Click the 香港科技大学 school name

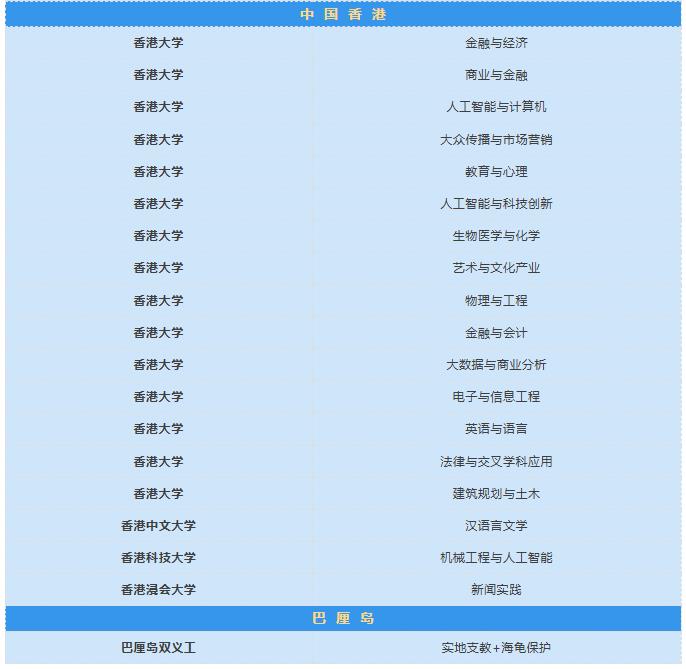click(x=158, y=558)
